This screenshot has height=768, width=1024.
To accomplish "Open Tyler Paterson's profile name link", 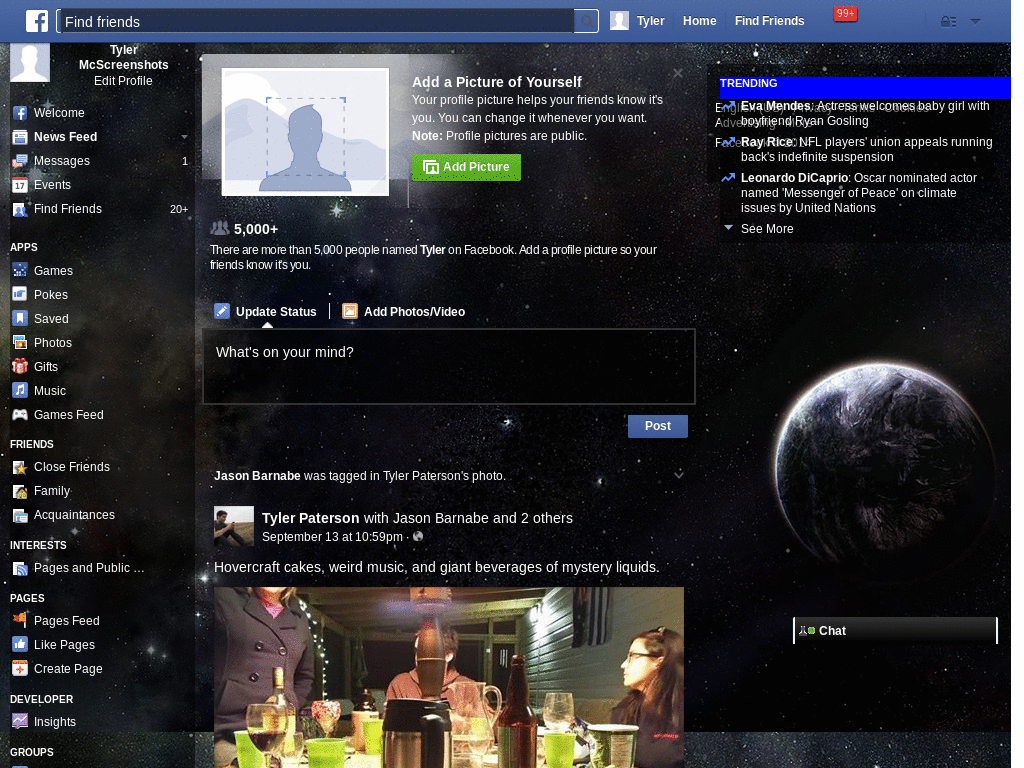I will click(x=310, y=519).
